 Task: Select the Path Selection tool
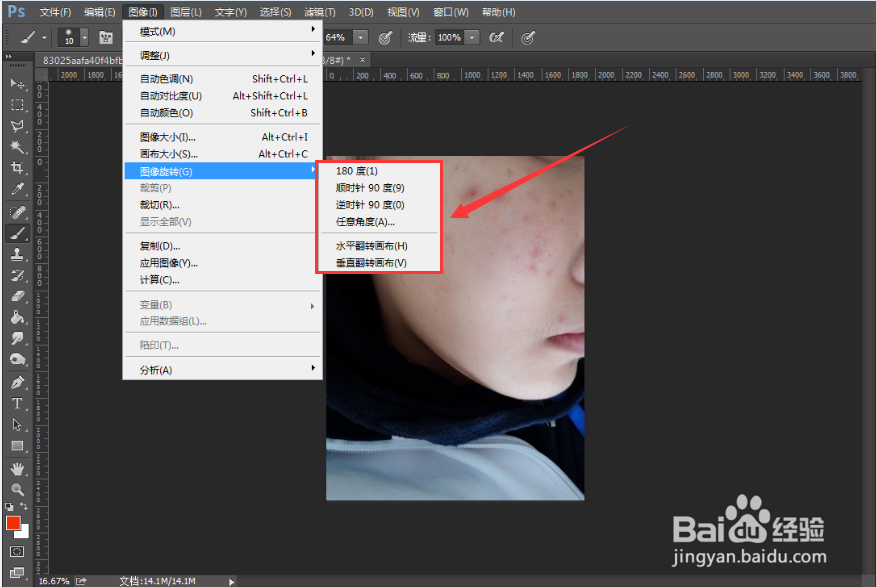pyautogui.click(x=17, y=424)
